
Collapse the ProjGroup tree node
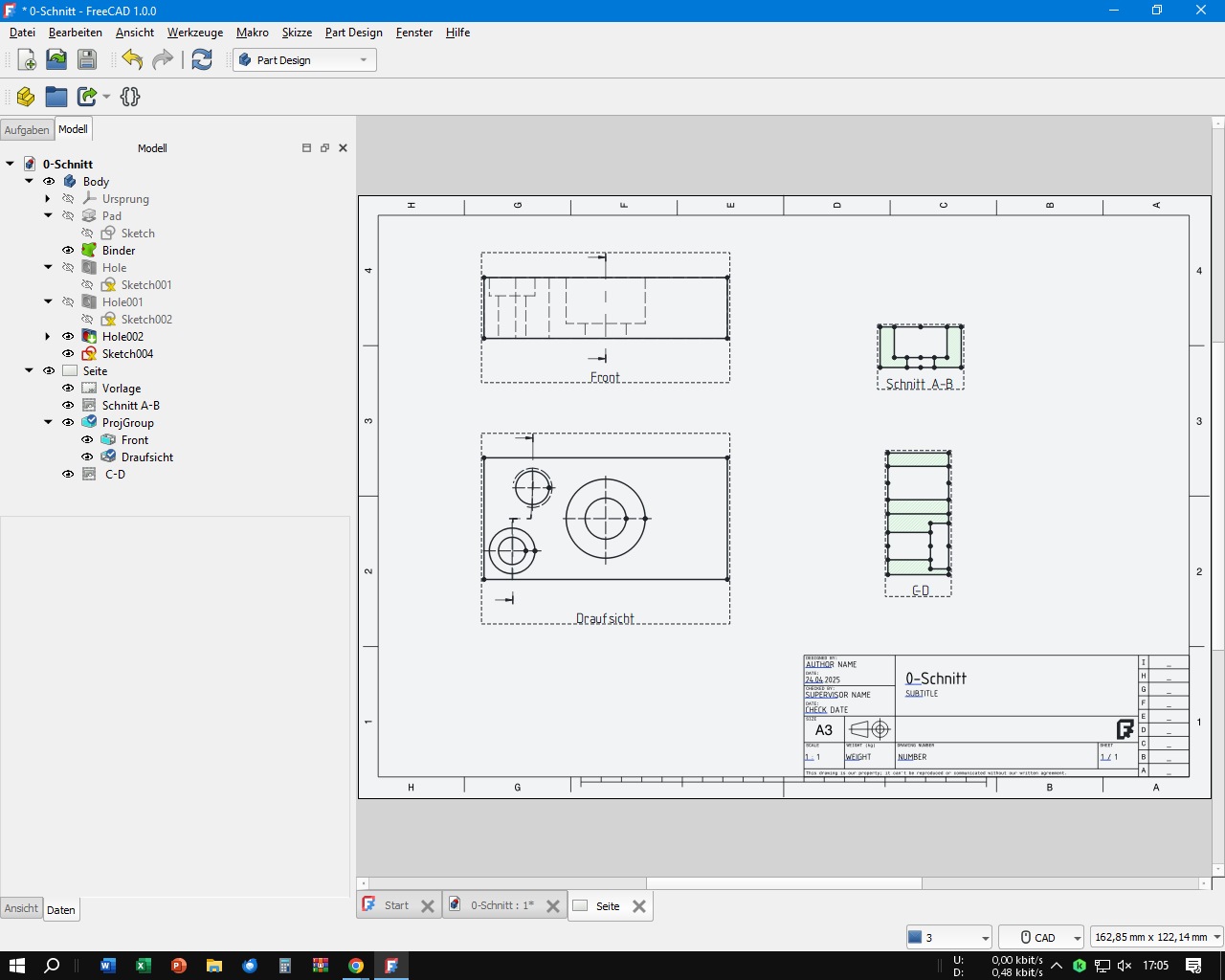[x=48, y=422]
